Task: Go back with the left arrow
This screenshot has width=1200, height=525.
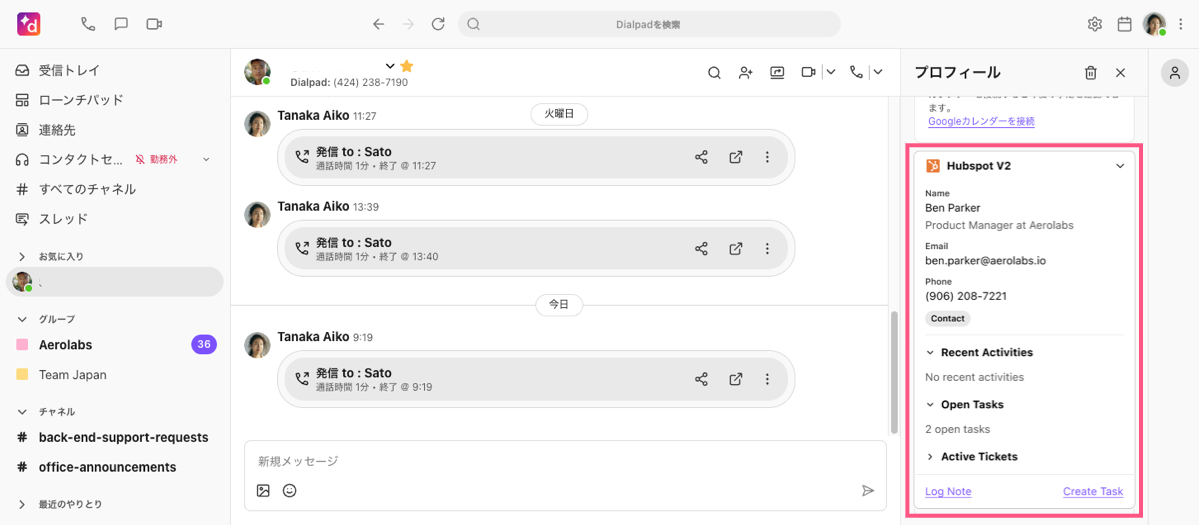Action: 378,24
